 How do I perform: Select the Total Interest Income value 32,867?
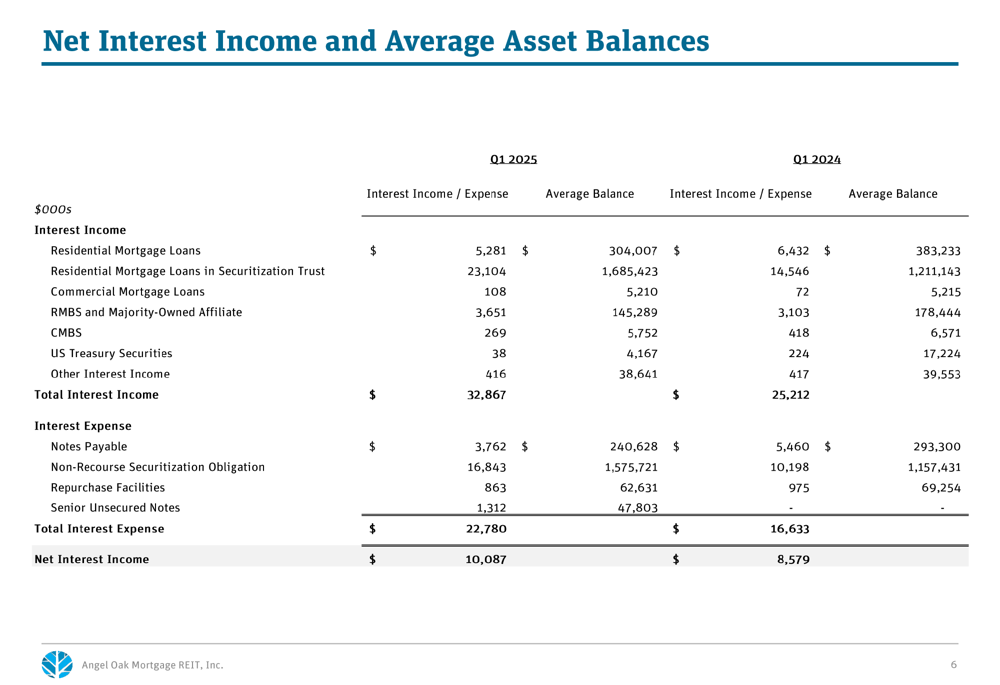pos(487,395)
